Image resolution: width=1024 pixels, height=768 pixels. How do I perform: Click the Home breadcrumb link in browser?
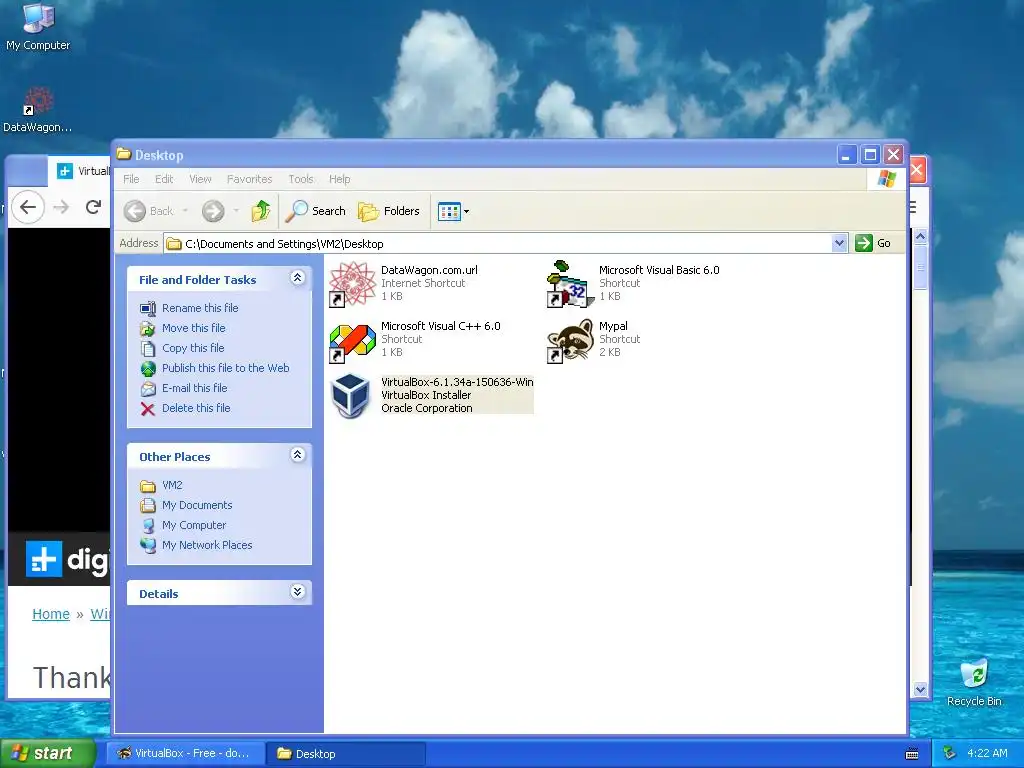51,615
